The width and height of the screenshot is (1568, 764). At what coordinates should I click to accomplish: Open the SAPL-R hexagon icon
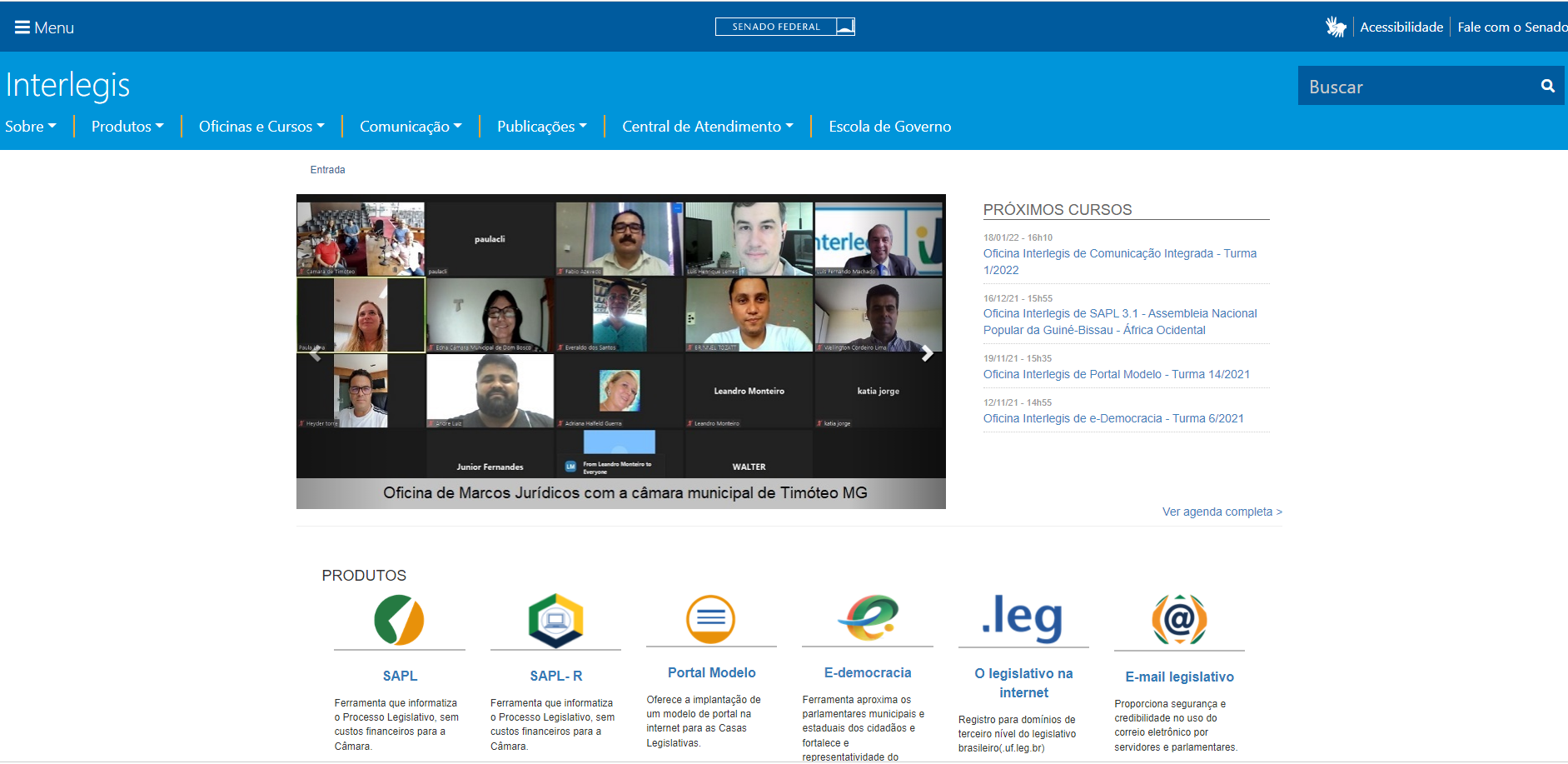click(555, 620)
